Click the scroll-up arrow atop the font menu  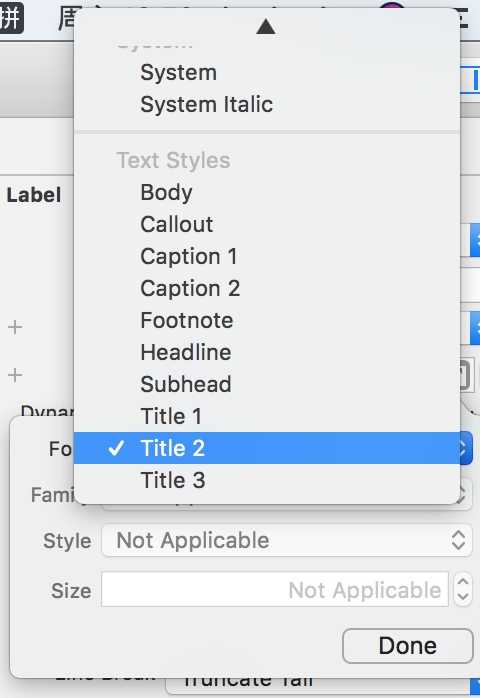[266, 27]
